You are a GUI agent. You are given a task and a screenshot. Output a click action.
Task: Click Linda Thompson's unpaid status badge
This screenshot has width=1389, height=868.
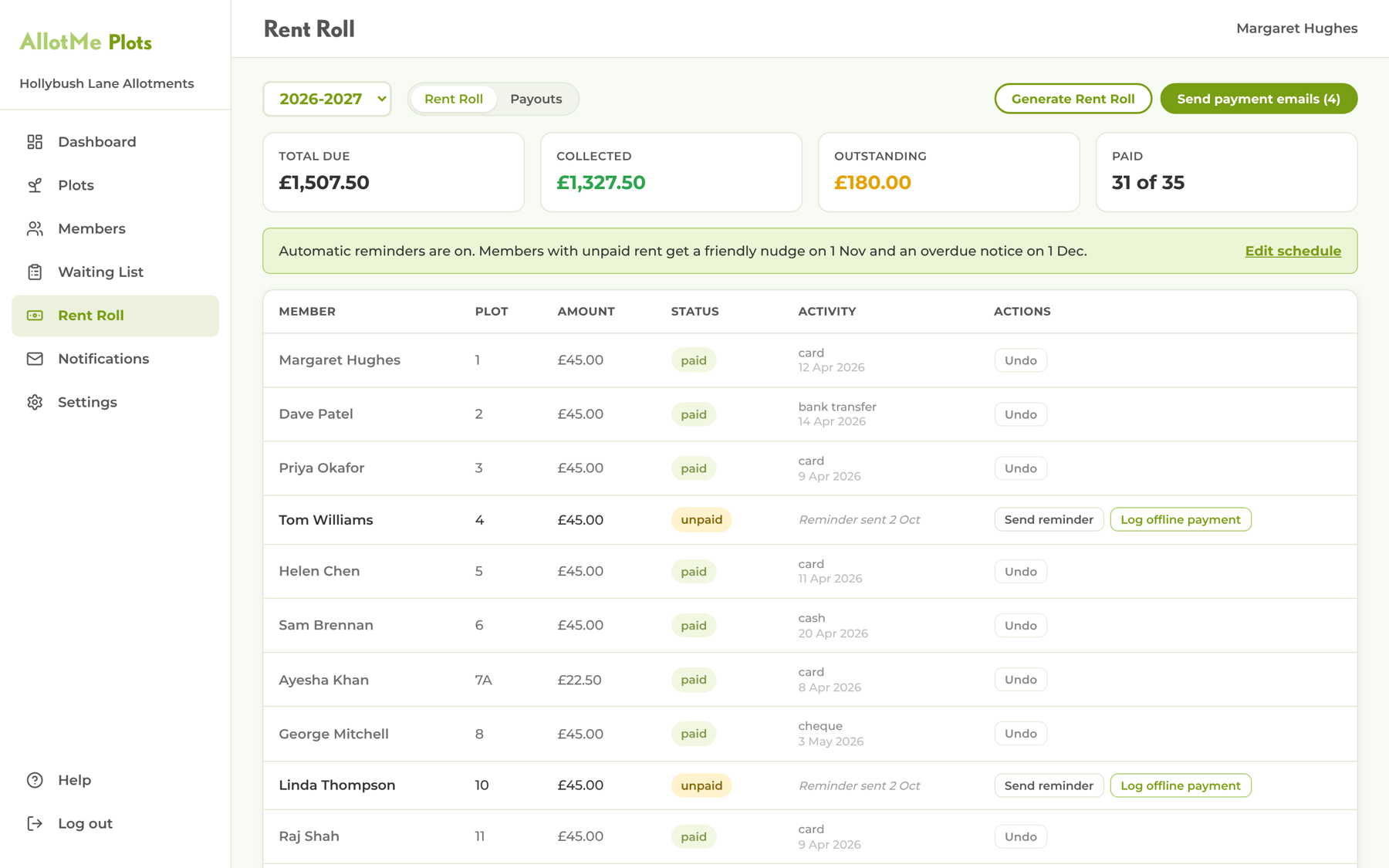click(x=701, y=785)
